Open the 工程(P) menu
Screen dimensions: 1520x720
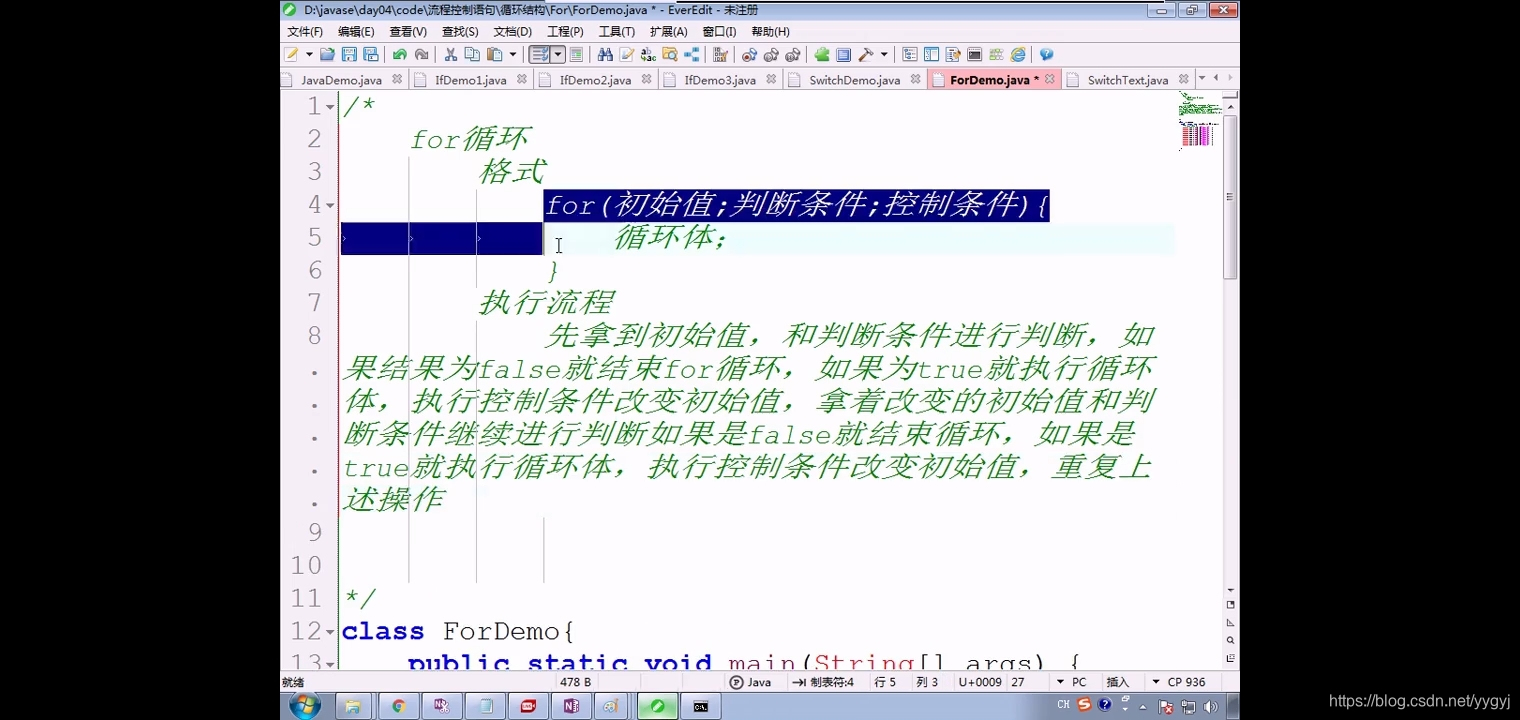pyautogui.click(x=565, y=32)
